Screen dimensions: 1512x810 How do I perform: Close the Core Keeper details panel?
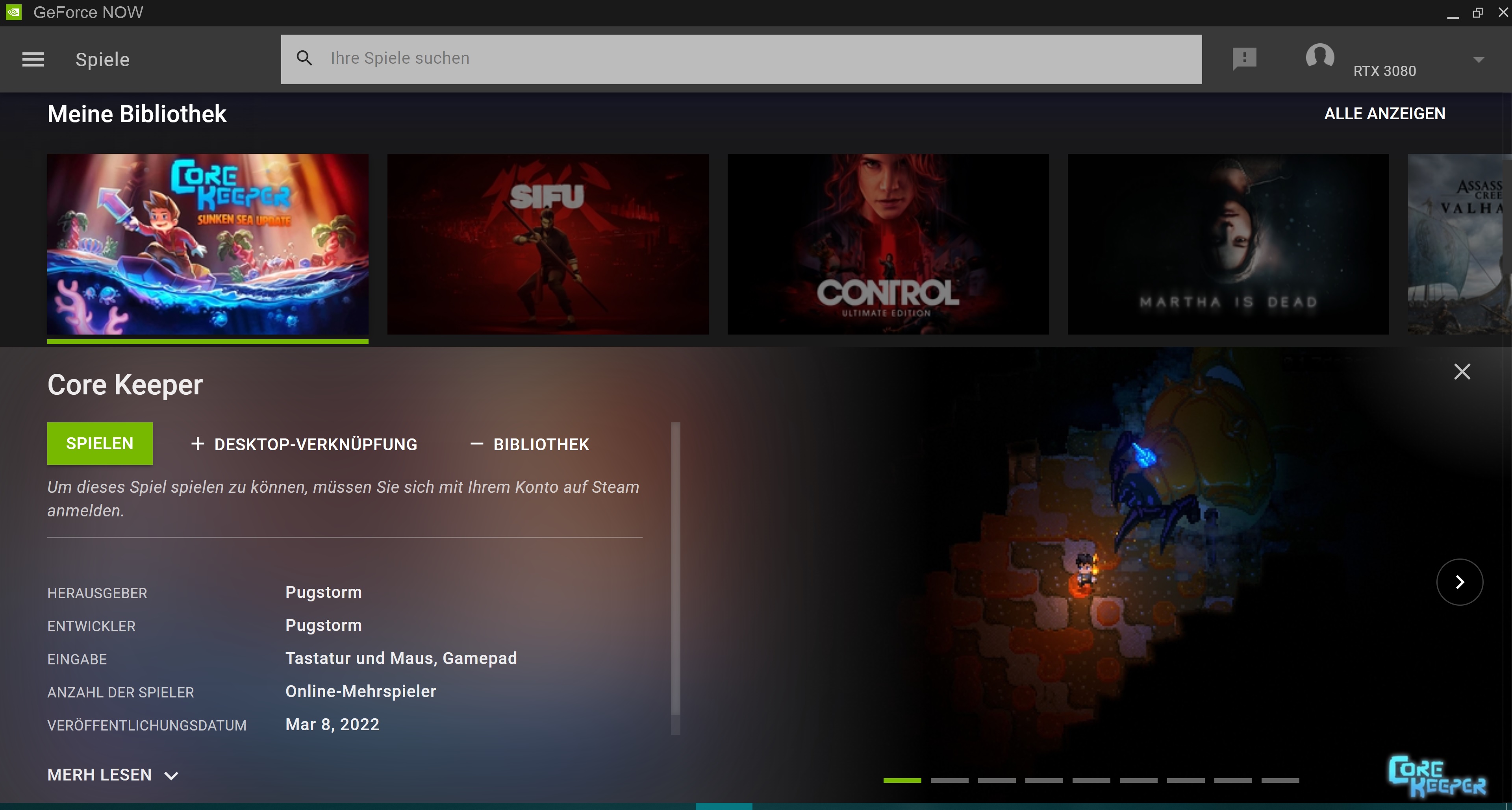(1462, 371)
